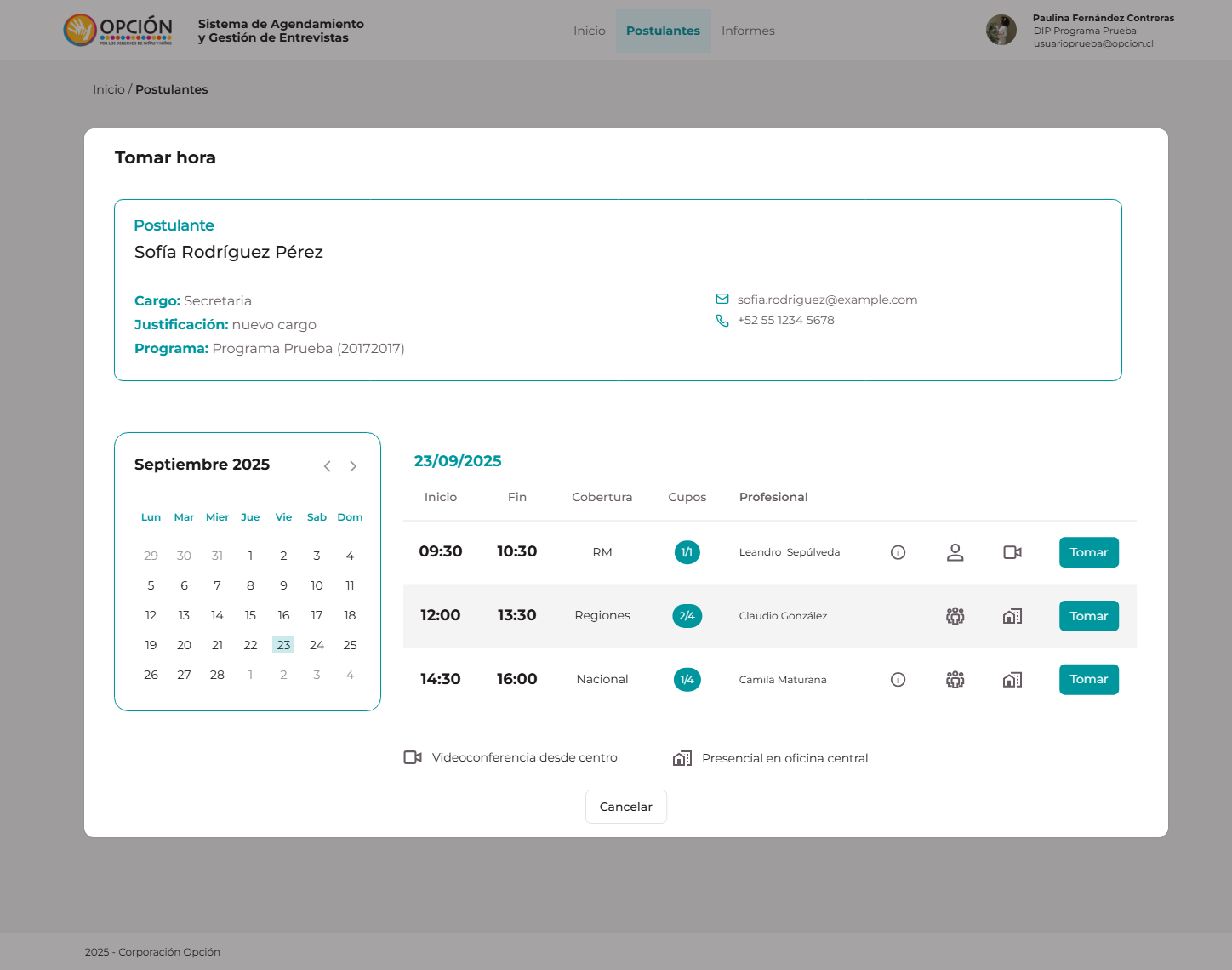This screenshot has height=970, width=1232.
Task: Click single person icon in 09:30 row
Action: pyautogui.click(x=955, y=552)
